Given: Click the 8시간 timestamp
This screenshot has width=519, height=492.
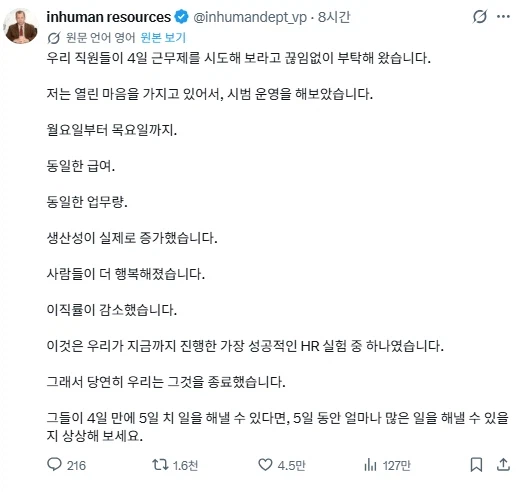Looking at the screenshot, I should pyautogui.click(x=334, y=17).
